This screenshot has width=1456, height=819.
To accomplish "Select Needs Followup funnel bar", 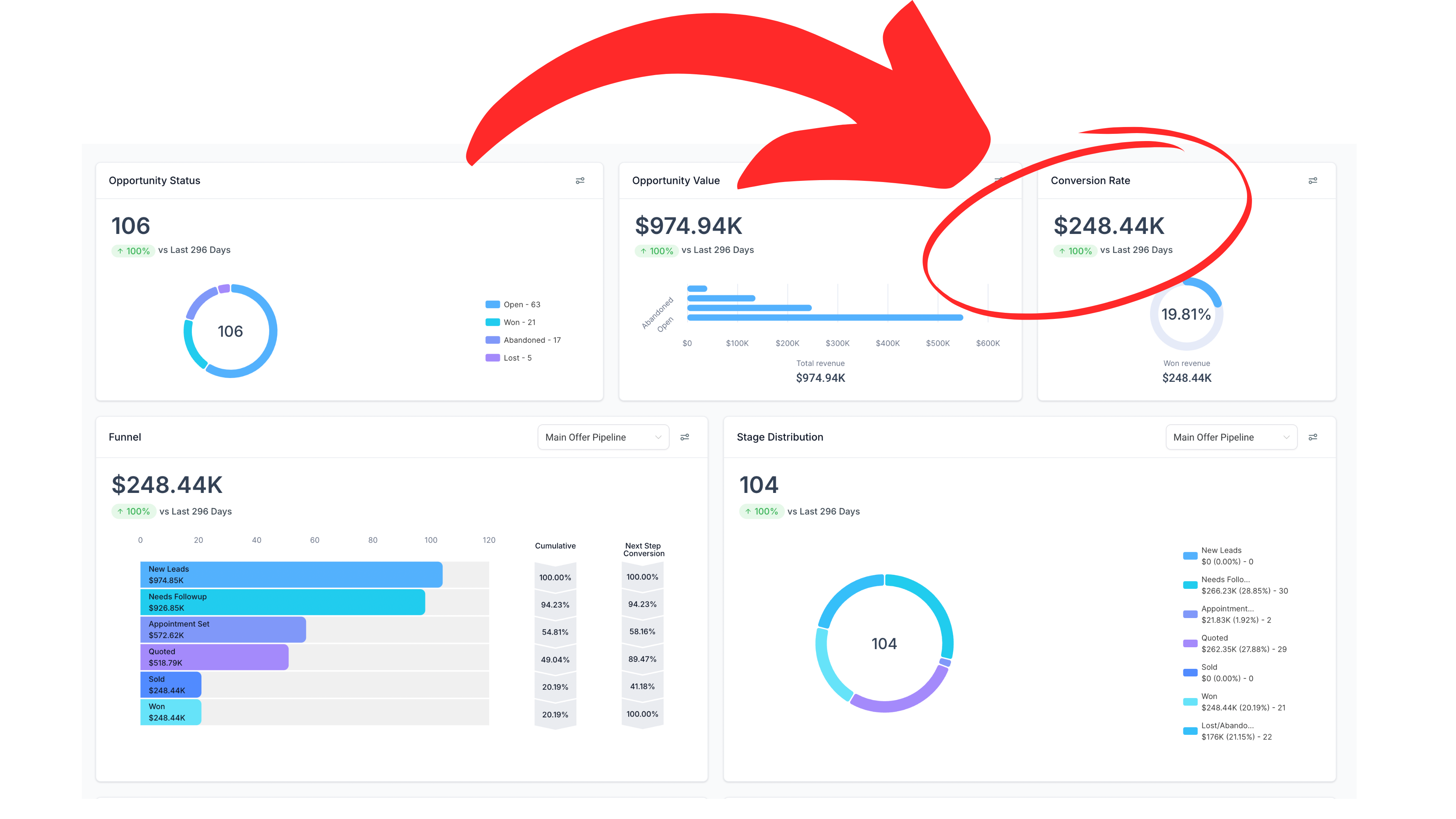I will click(282, 602).
